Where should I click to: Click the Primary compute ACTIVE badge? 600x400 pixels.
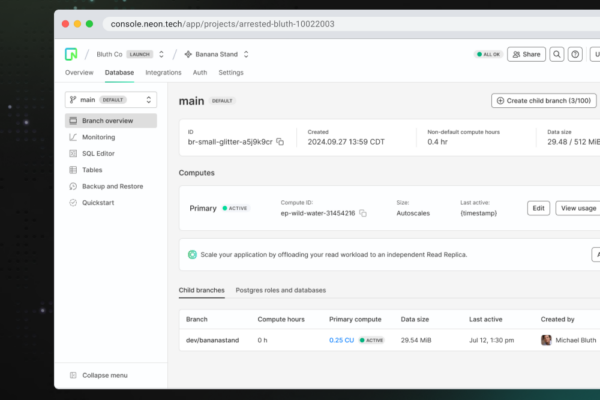236,208
